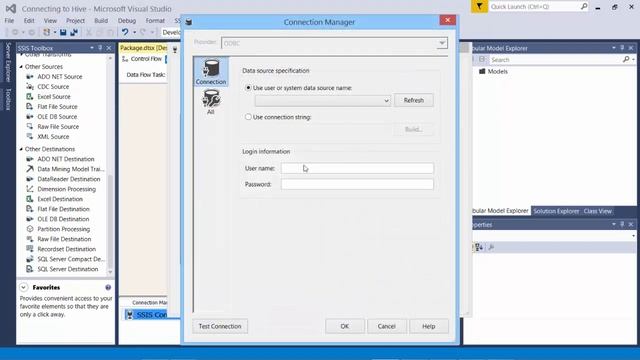Click the Quick Launch search box
Image resolution: width=640 pixels, height=360 pixels.
(x=538, y=7)
